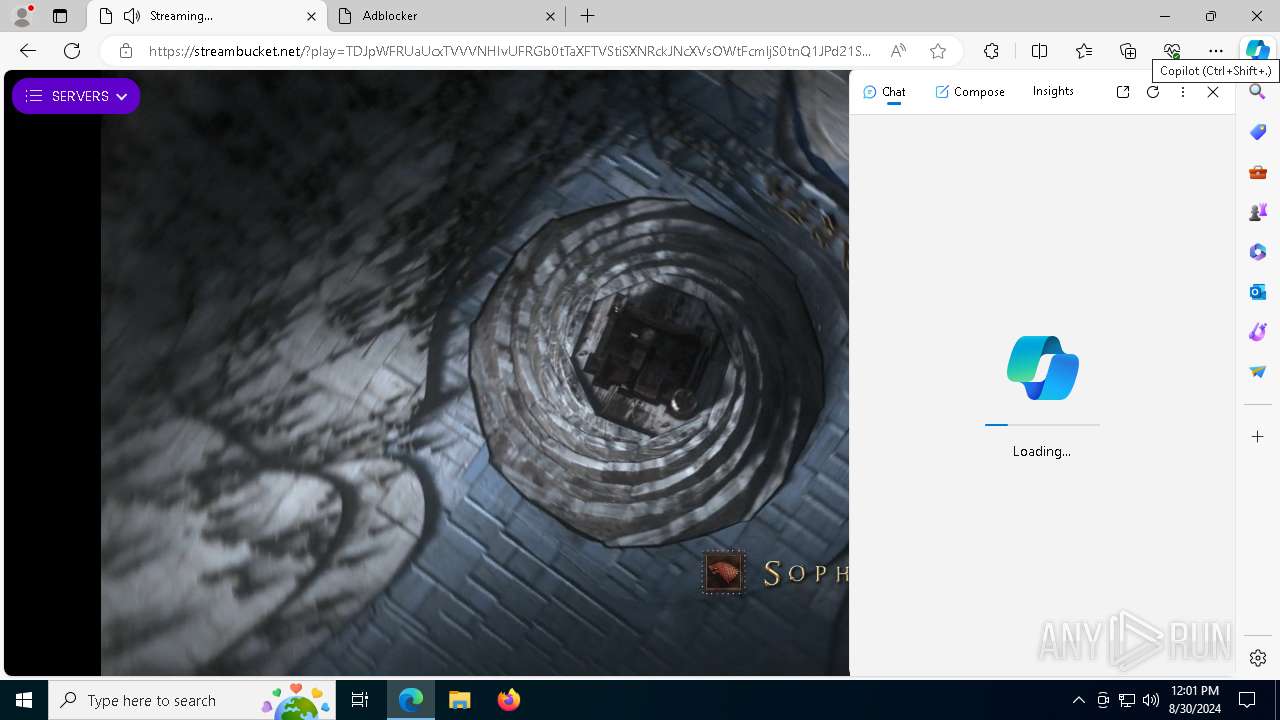The height and width of the screenshot is (720, 1280).
Task: Open a new browser tab
Action: click(588, 16)
